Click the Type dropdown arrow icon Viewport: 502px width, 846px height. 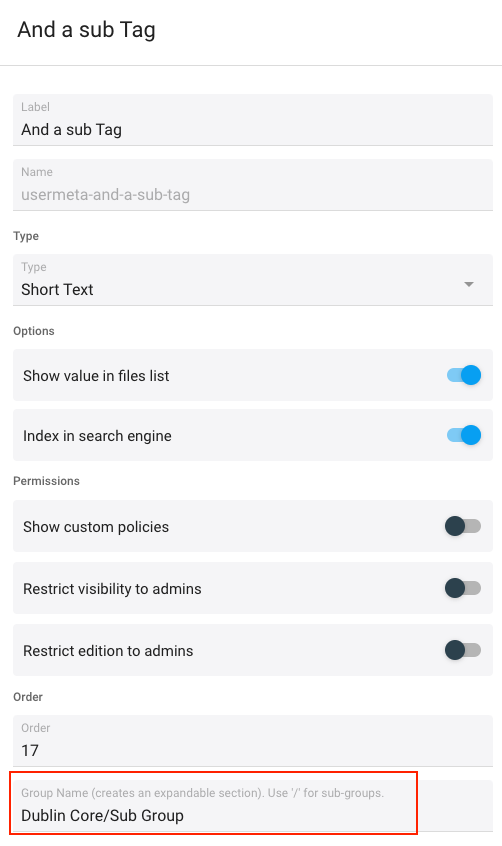[469, 284]
